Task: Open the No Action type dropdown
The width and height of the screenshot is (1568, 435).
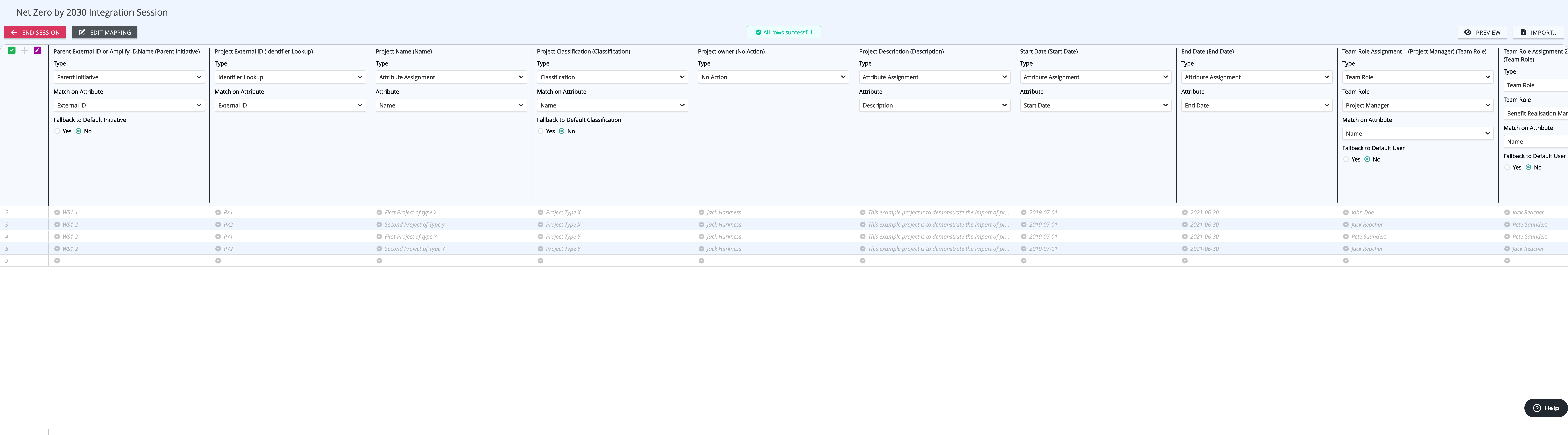Action: point(774,77)
